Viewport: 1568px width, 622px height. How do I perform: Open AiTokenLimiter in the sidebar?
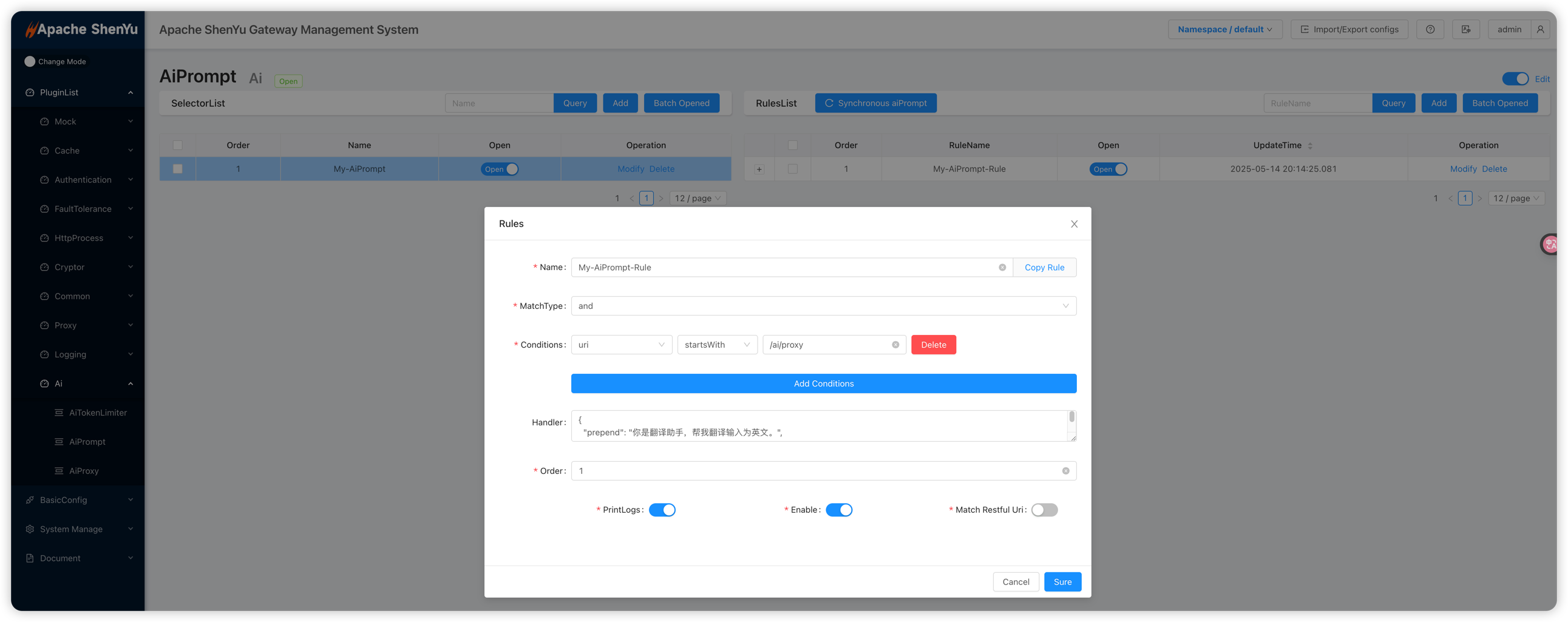pyautogui.click(x=97, y=413)
